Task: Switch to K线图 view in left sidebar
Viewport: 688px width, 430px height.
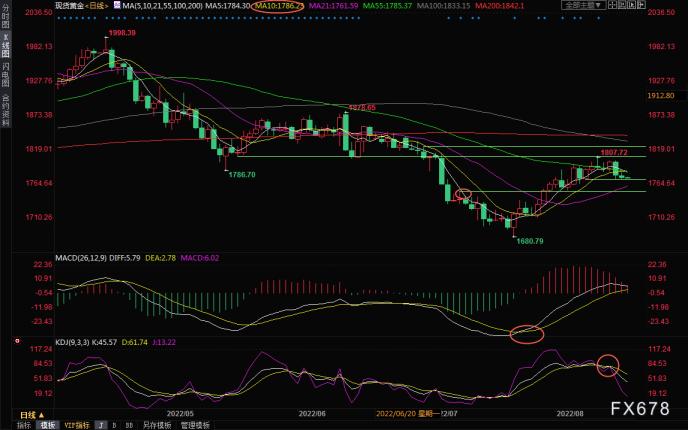Action: point(6,50)
